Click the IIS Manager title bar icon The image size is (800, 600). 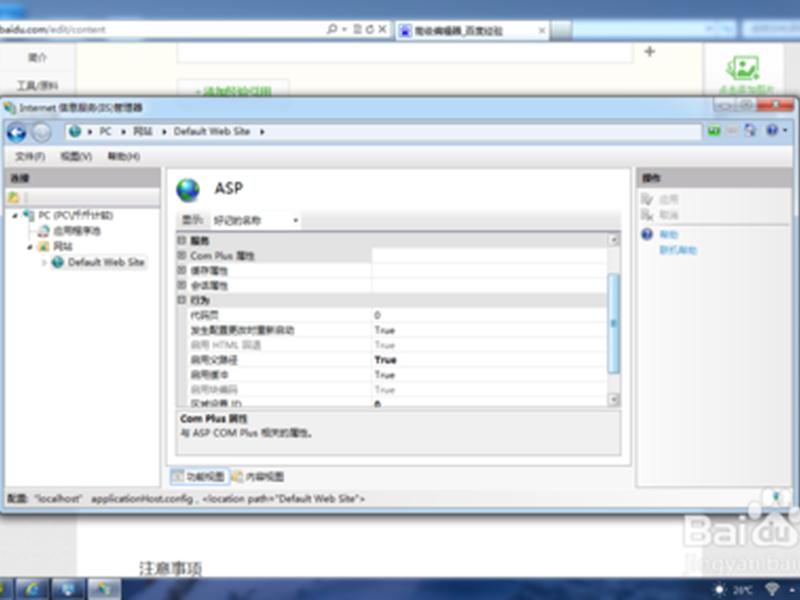(x=10, y=108)
